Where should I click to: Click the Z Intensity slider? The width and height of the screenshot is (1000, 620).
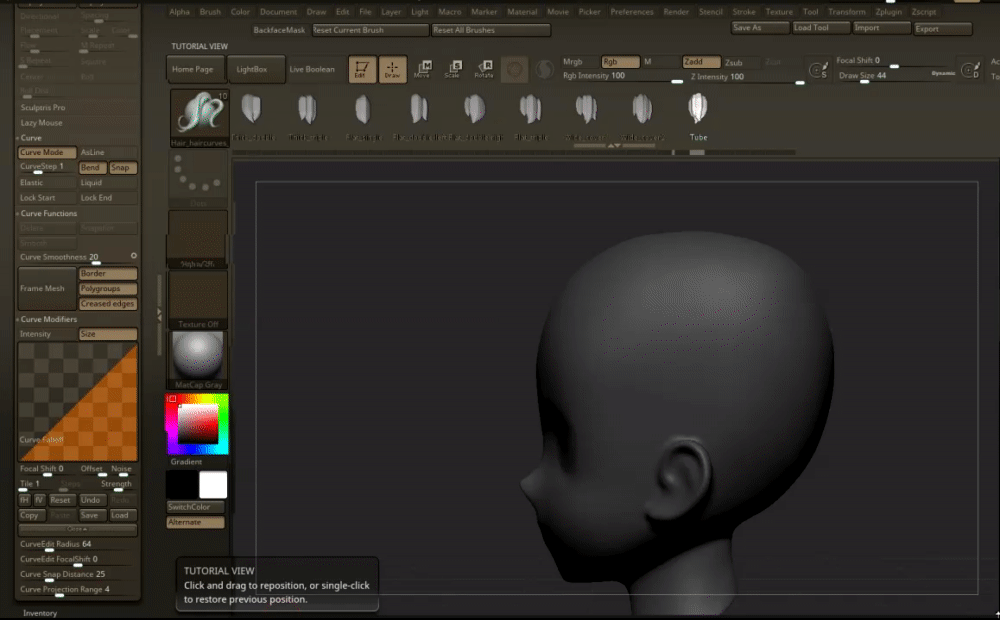point(746,77)
